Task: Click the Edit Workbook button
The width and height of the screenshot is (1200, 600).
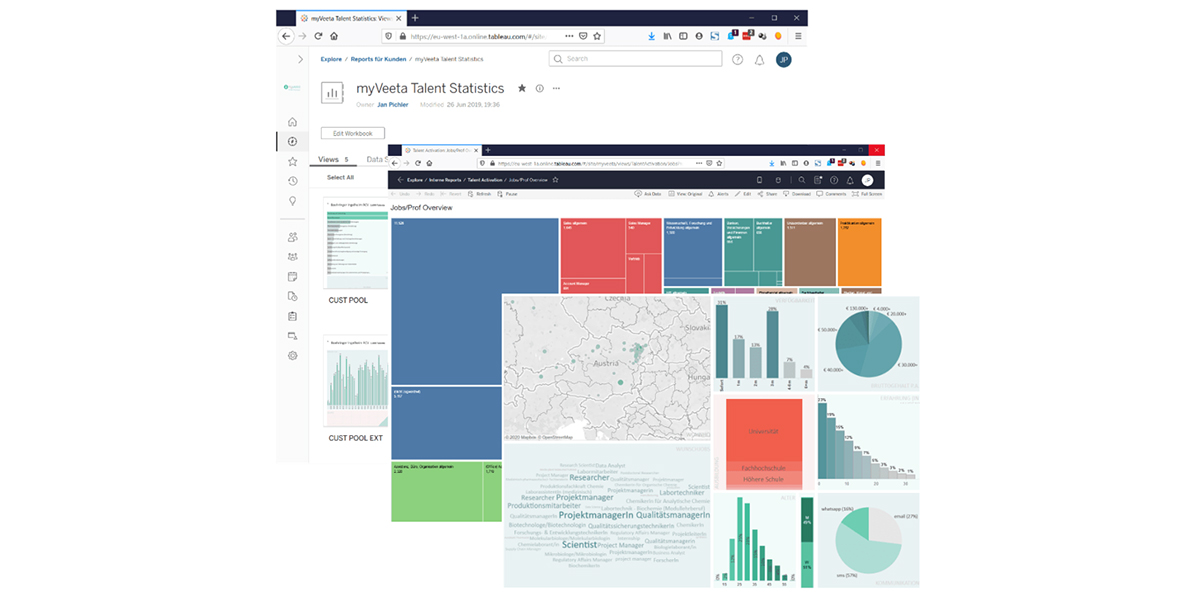Action: tap(352, 133)
